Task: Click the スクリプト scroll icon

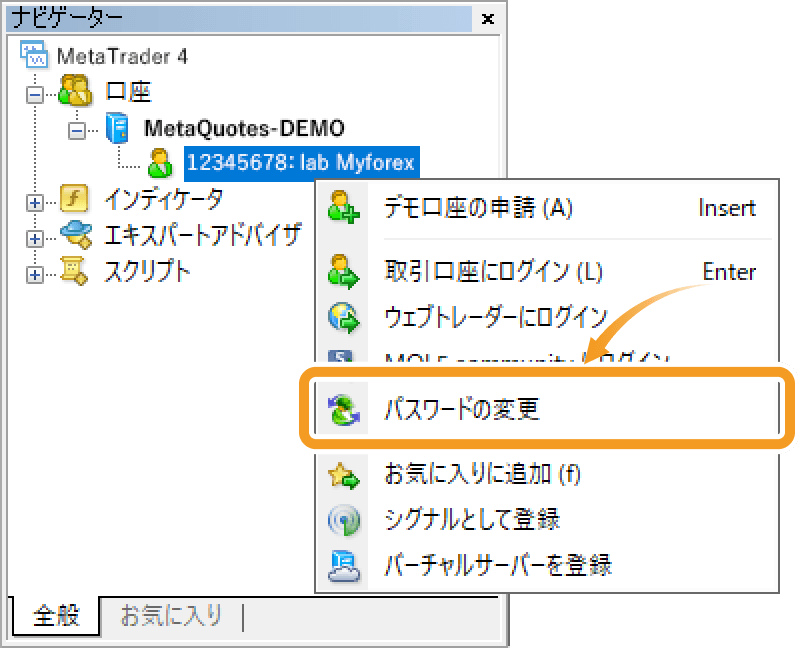Action: [74, 271]
